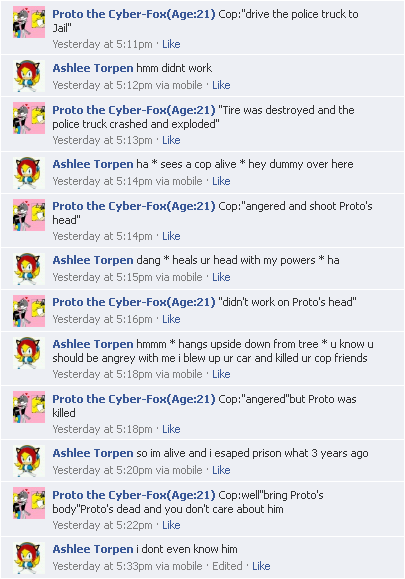Like the edited 5:33pm comment

pos(261,566)
